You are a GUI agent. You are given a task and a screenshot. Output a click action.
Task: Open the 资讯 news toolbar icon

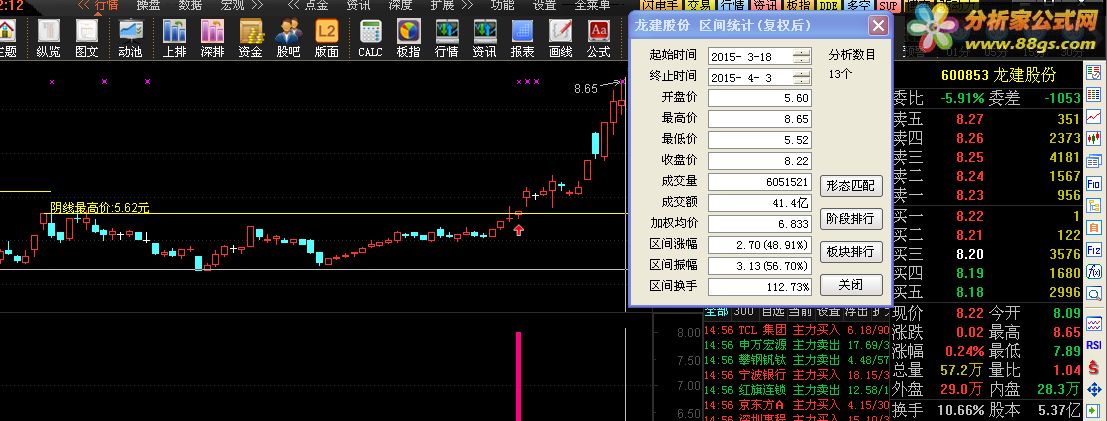coord(484,38)
